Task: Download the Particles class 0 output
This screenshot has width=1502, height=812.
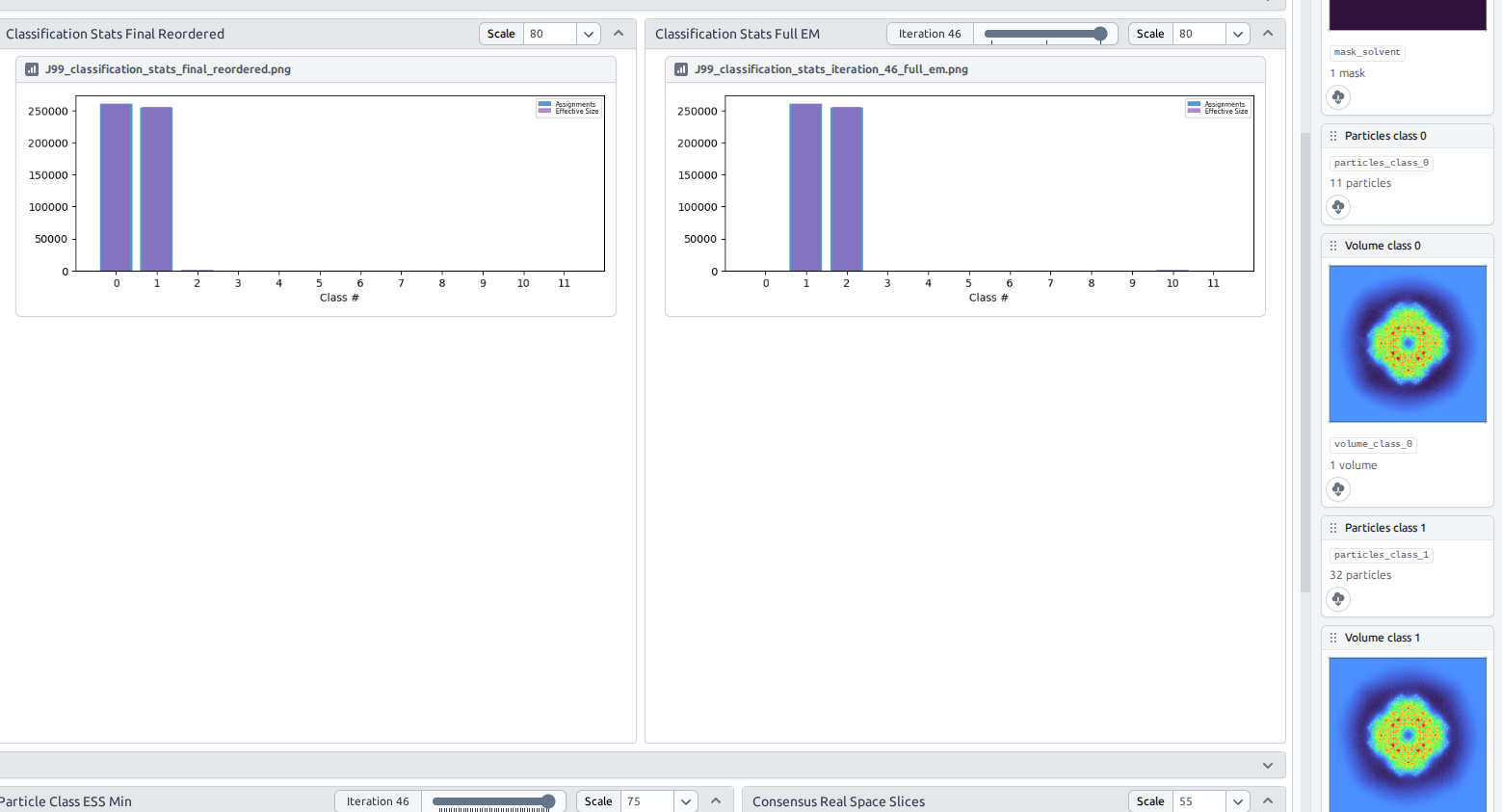Action: (x=1338, y=207)
